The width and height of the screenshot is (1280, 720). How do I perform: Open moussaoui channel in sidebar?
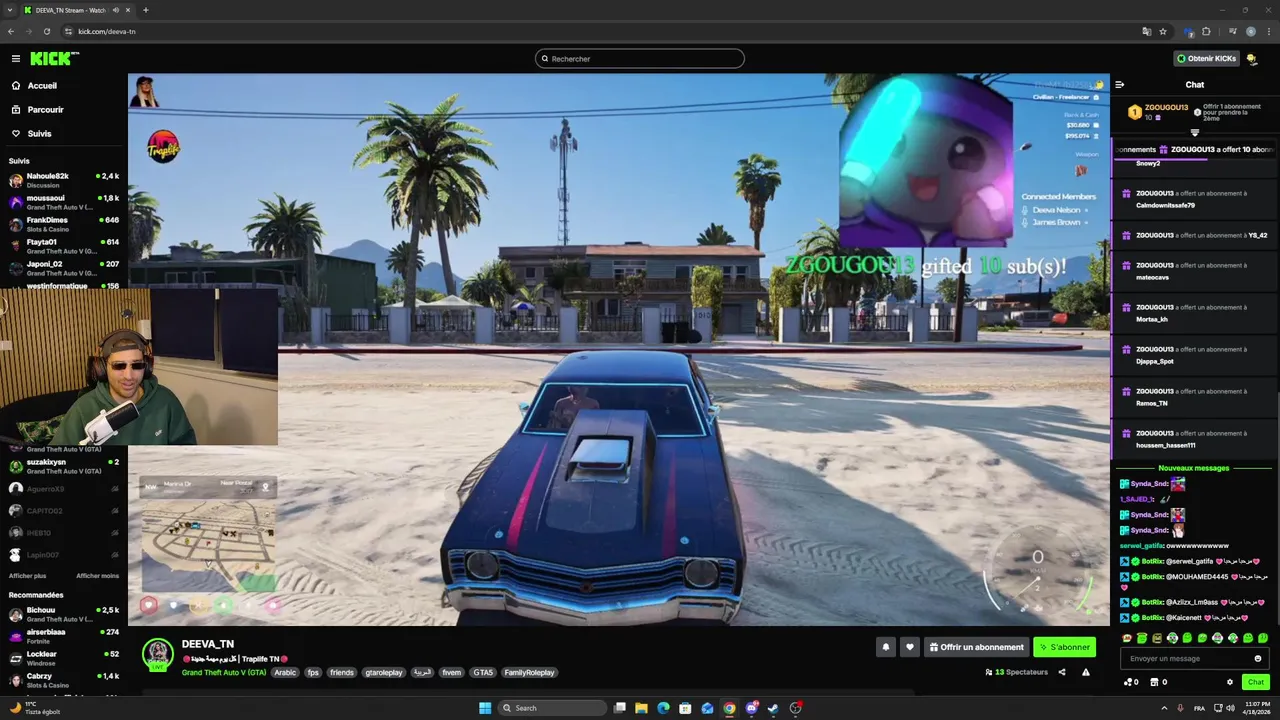point(63,202)
